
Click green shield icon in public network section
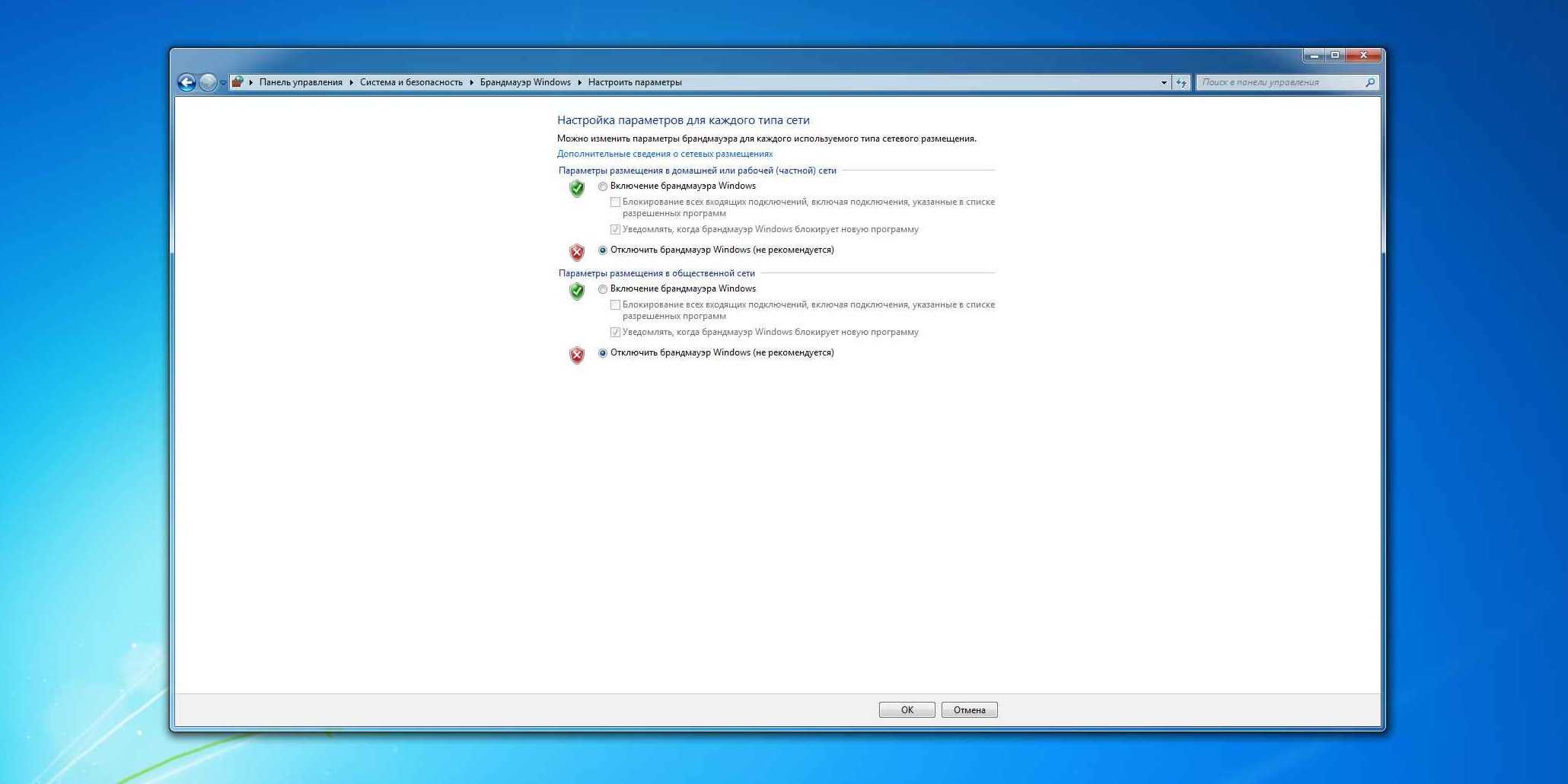click(x=577, y=291)
